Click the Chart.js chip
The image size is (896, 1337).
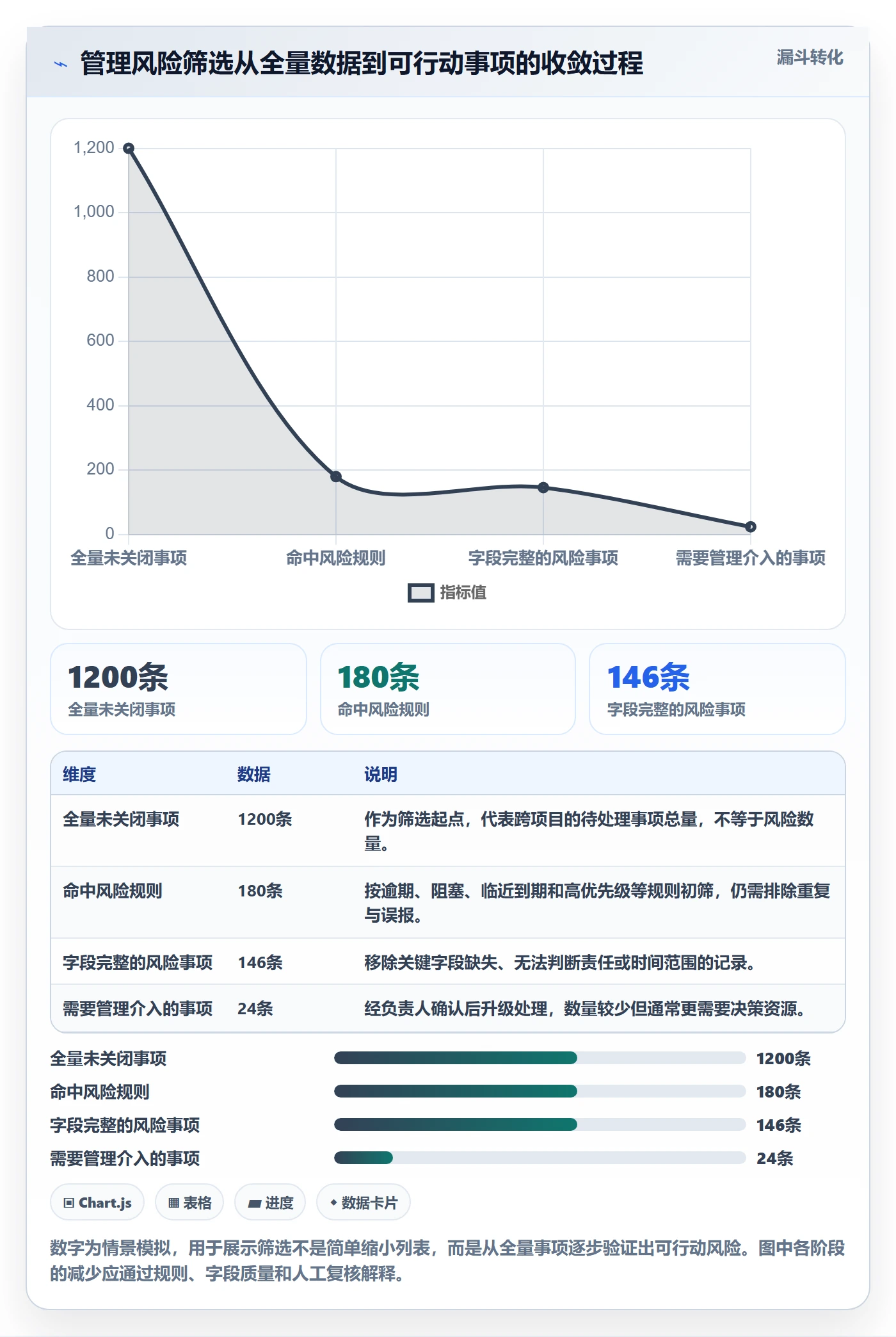coord(97,1203)
